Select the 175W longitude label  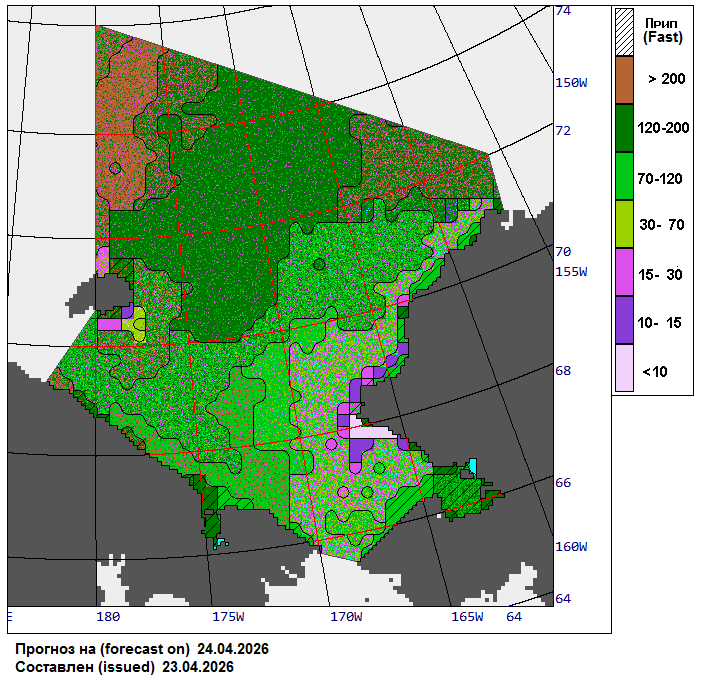(x=229, y=617)
